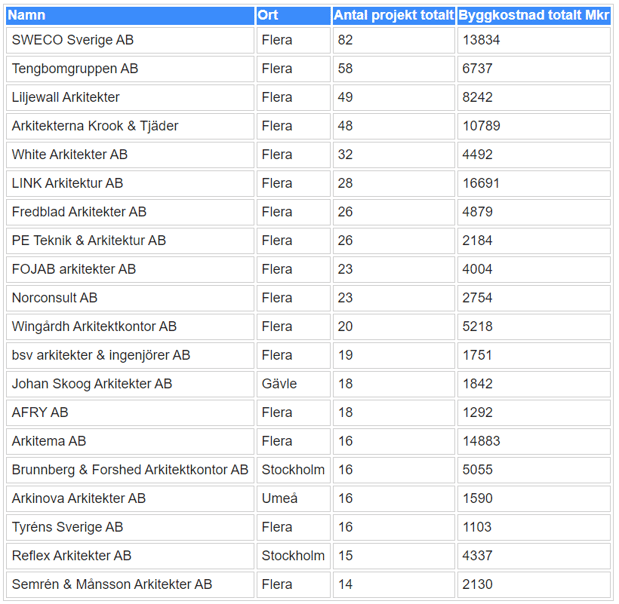This screenshot has width=619, height=604.
Task: Click the project count 28
Action: (394, 184)
